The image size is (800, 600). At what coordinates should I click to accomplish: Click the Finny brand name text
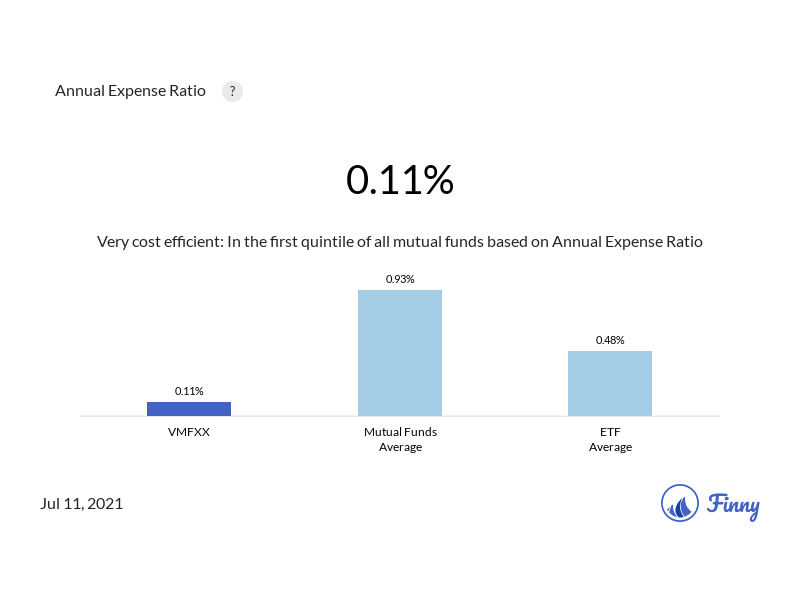click(733, 506)
